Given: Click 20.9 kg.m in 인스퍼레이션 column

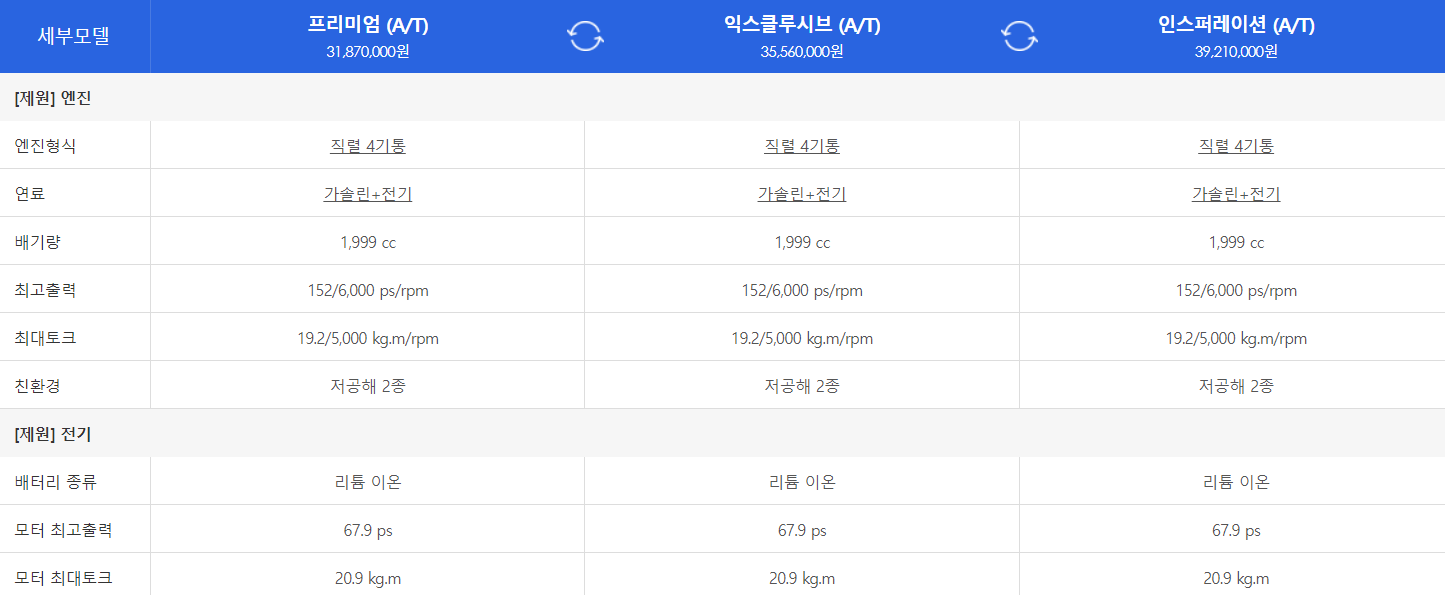Looking at the screenshot, I should point(1236,579).
